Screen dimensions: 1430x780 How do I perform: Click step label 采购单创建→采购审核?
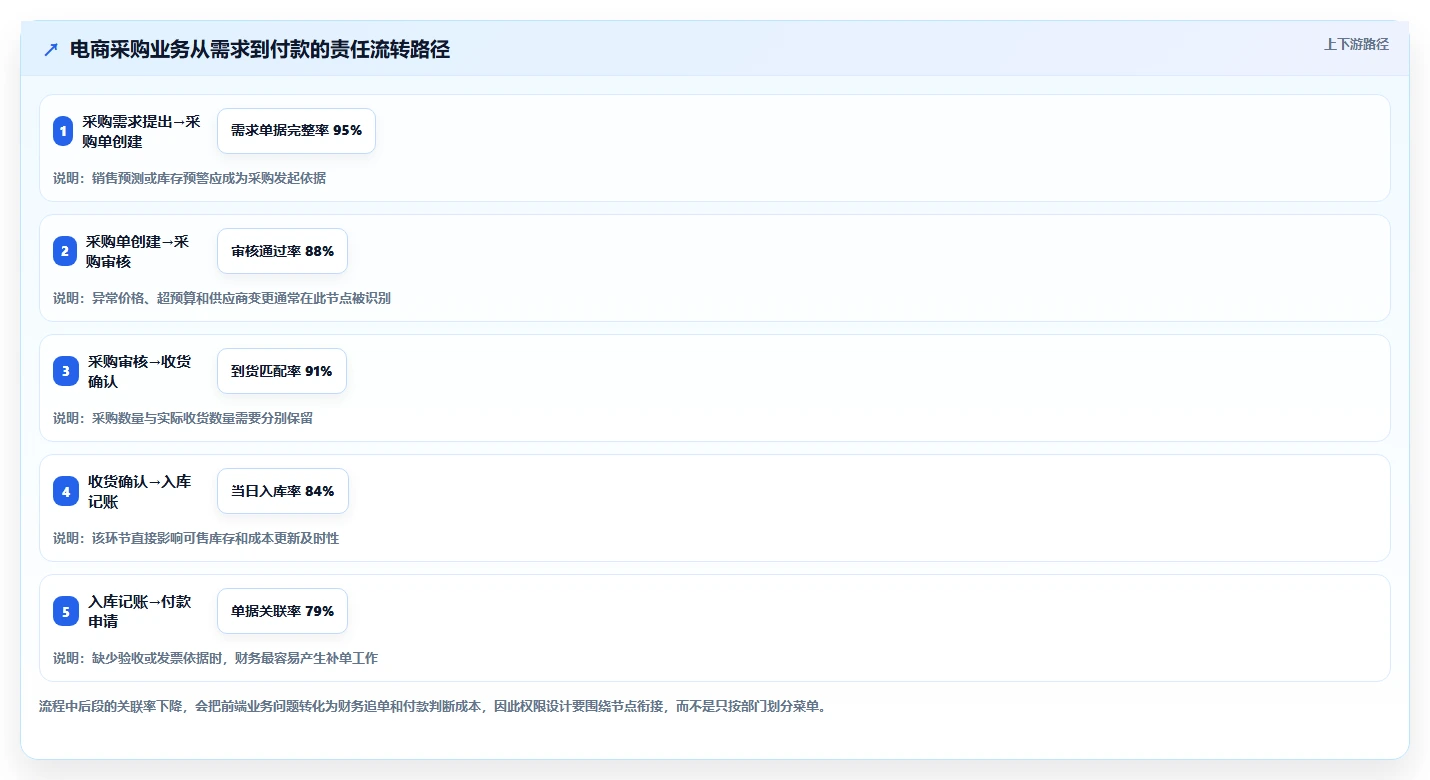pos(138,251)
